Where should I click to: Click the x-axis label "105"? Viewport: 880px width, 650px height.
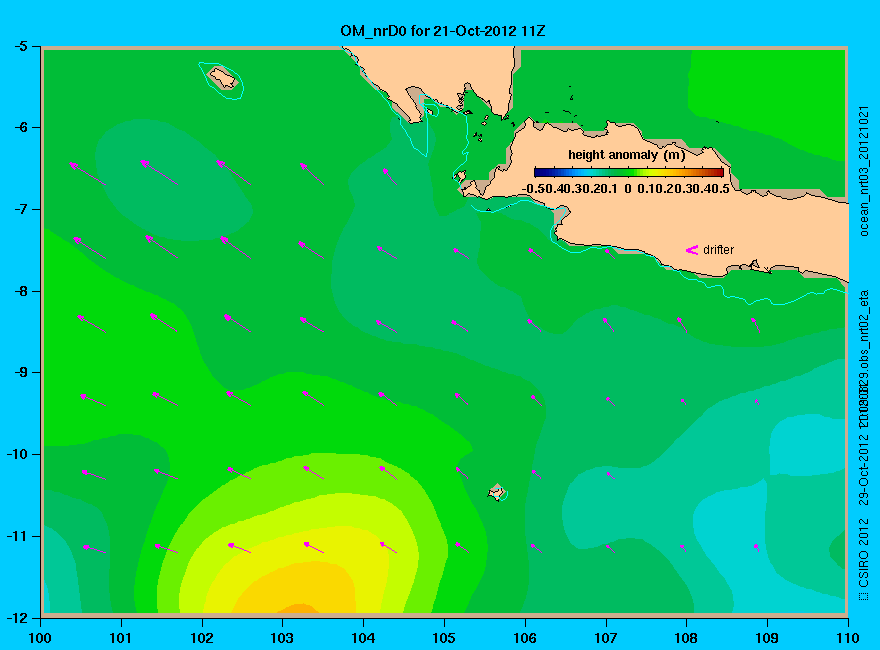click(x=444, y=638)
